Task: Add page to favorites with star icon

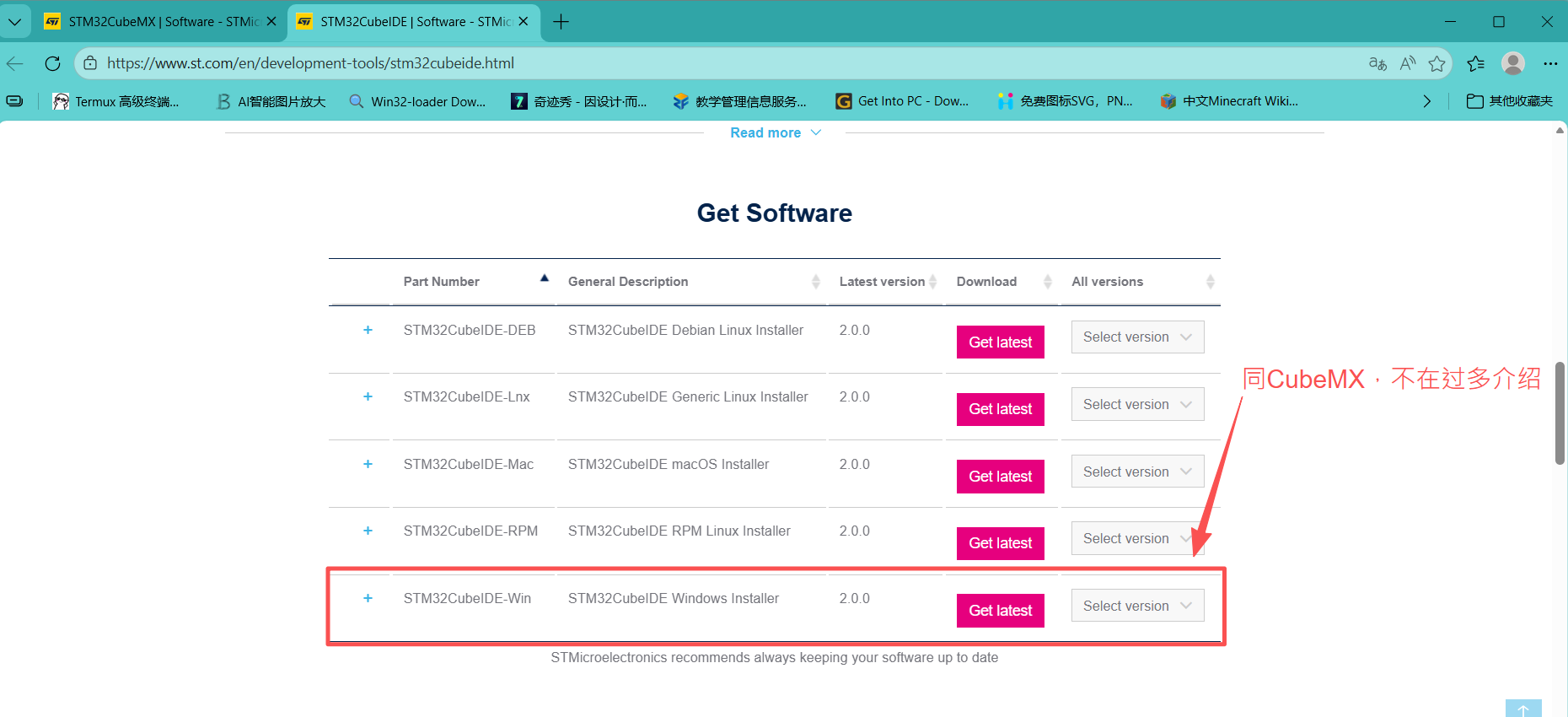Action: [1437, 63]
